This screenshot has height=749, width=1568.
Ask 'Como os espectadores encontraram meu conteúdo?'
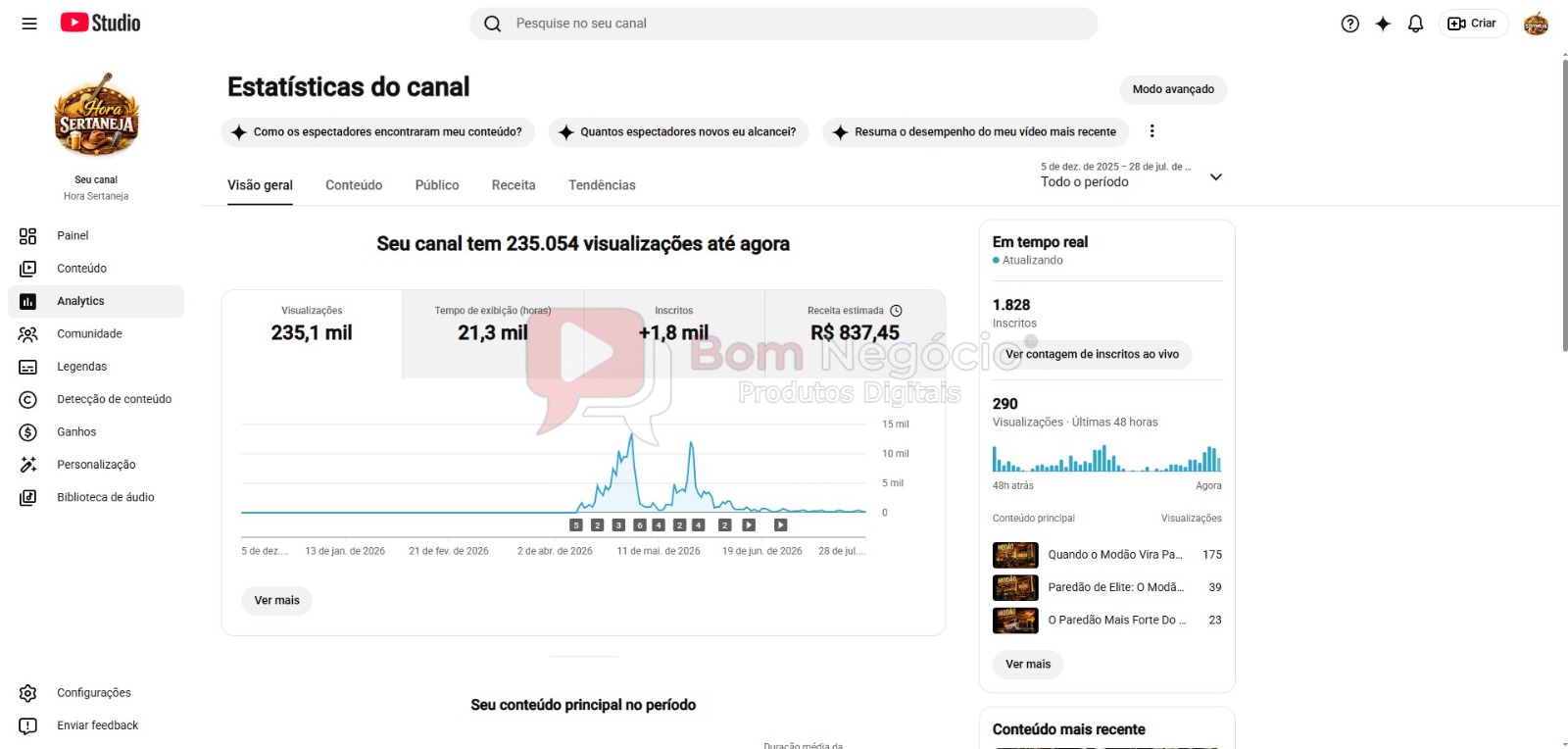point(378,131)
